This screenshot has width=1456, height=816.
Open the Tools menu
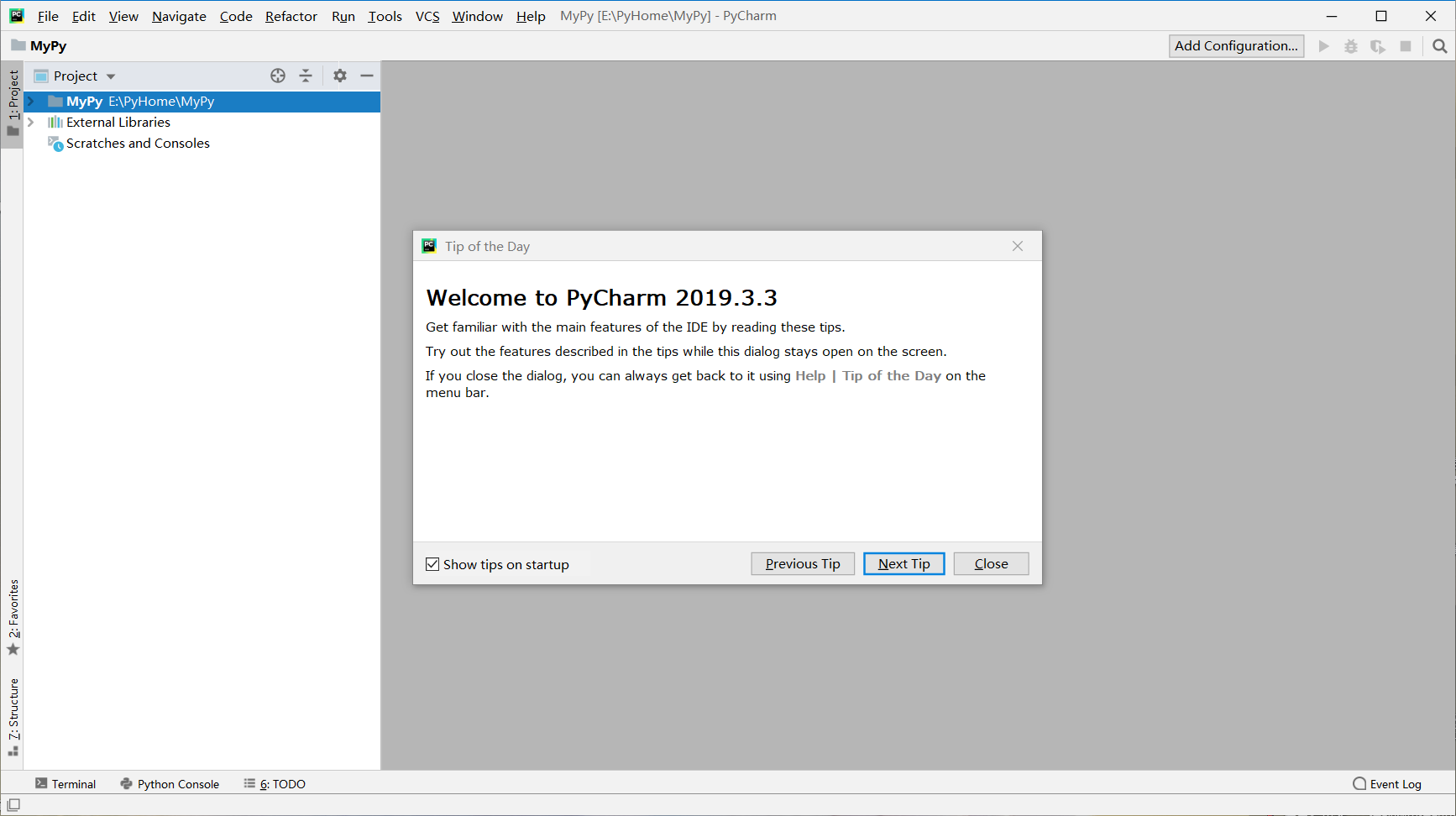coord(385,16)
